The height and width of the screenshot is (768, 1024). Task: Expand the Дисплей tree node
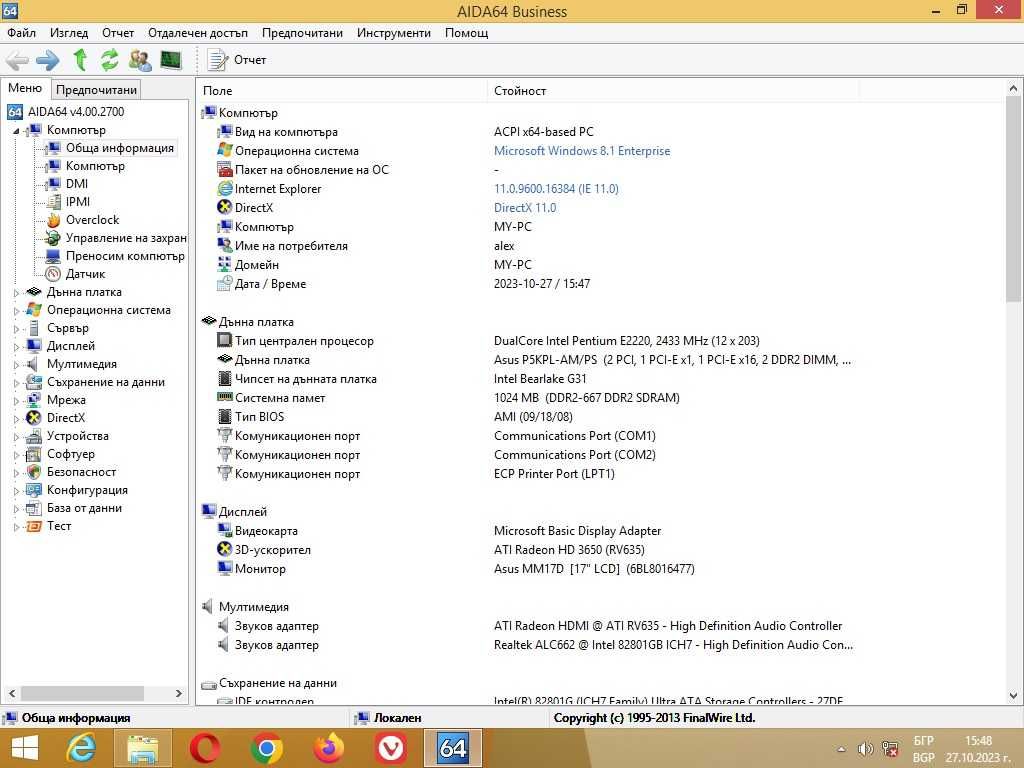[16, 347]
